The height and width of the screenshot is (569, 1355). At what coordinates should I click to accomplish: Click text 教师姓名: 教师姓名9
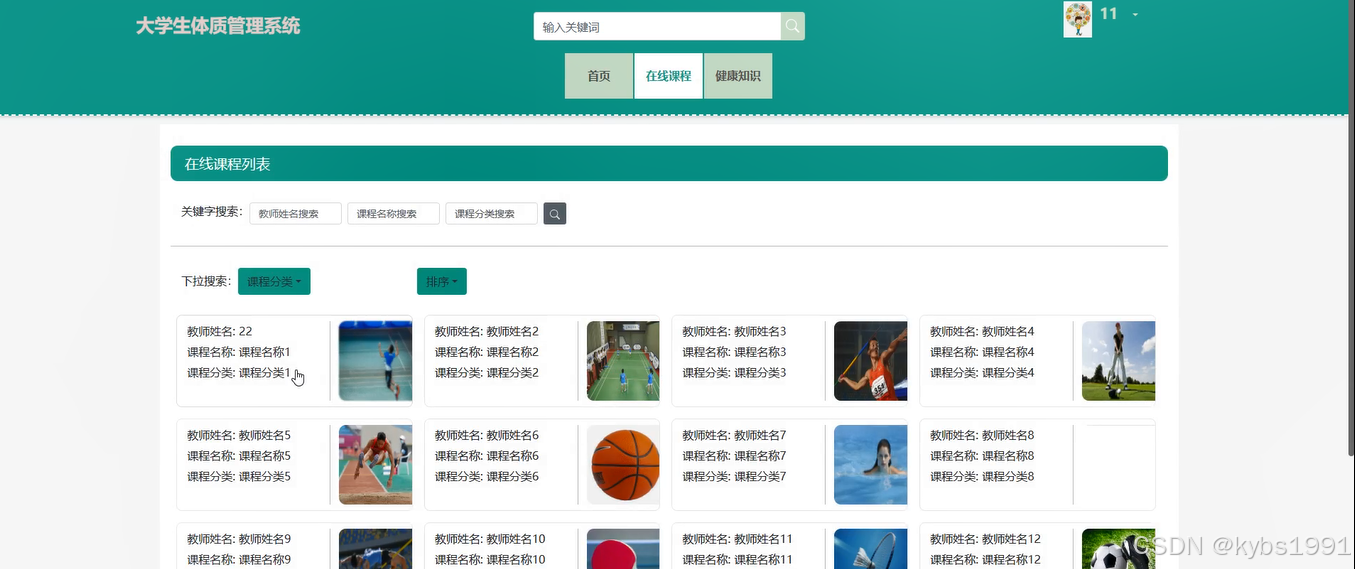(239, 540)
